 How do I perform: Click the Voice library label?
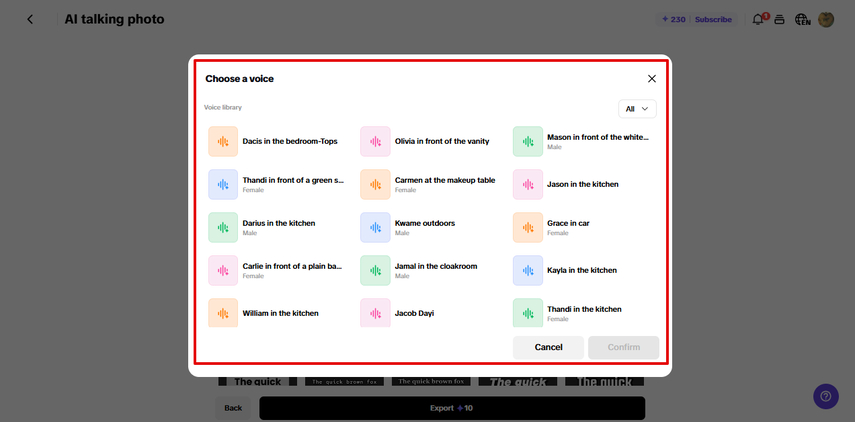click(223, 107)
